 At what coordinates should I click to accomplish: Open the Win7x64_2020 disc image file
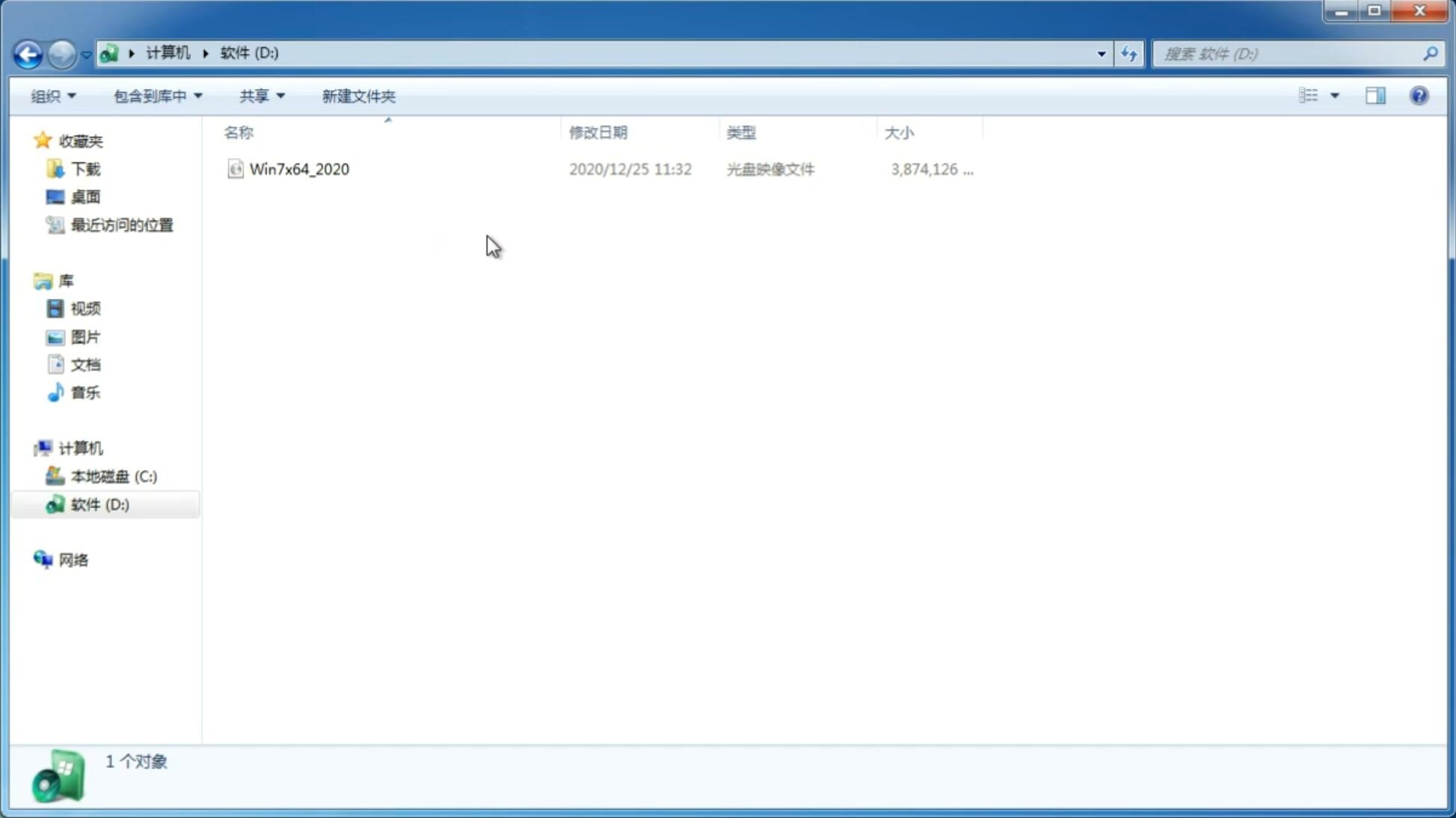pos(299,169)
